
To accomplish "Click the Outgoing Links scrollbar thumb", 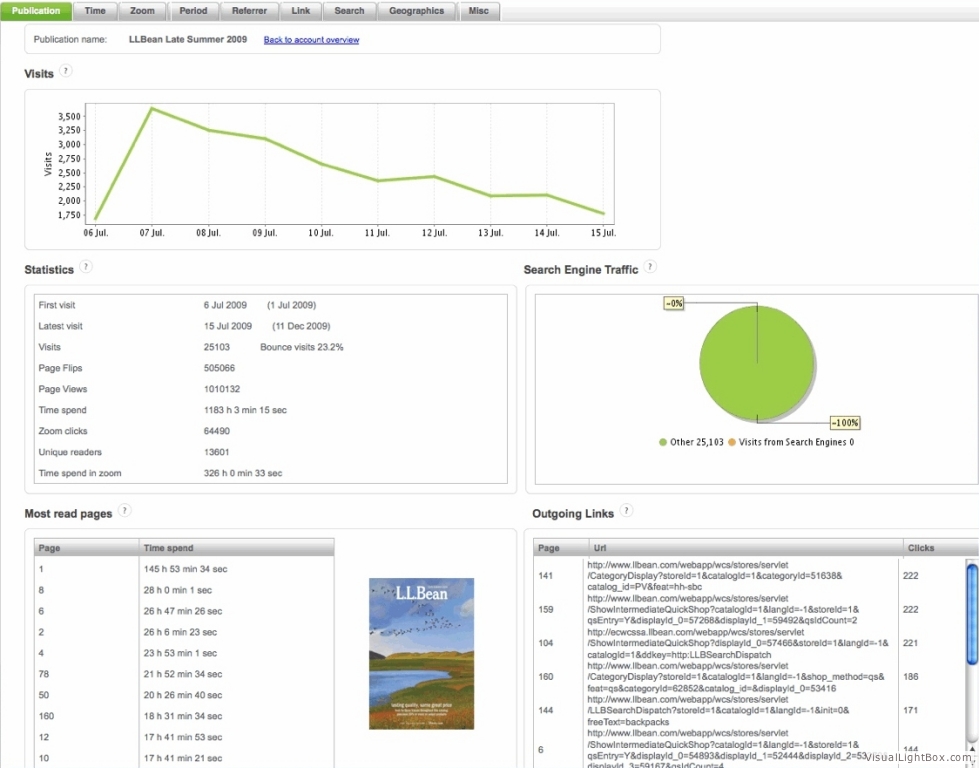I will tap(972, 612).
